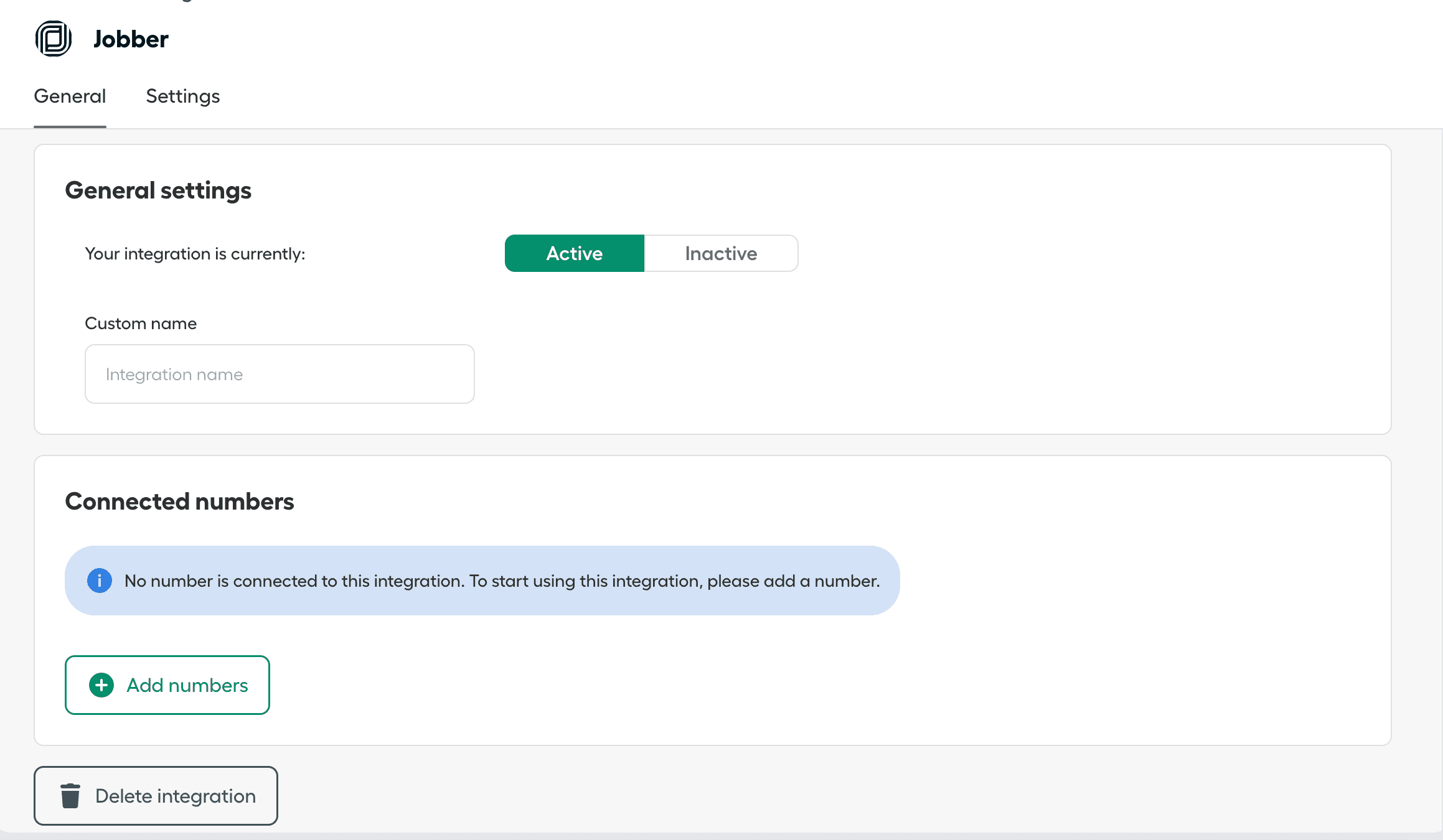Click the blue info circle before the notice text
The height and width of the screenshot is (840, 1443).
coord(100,580)
